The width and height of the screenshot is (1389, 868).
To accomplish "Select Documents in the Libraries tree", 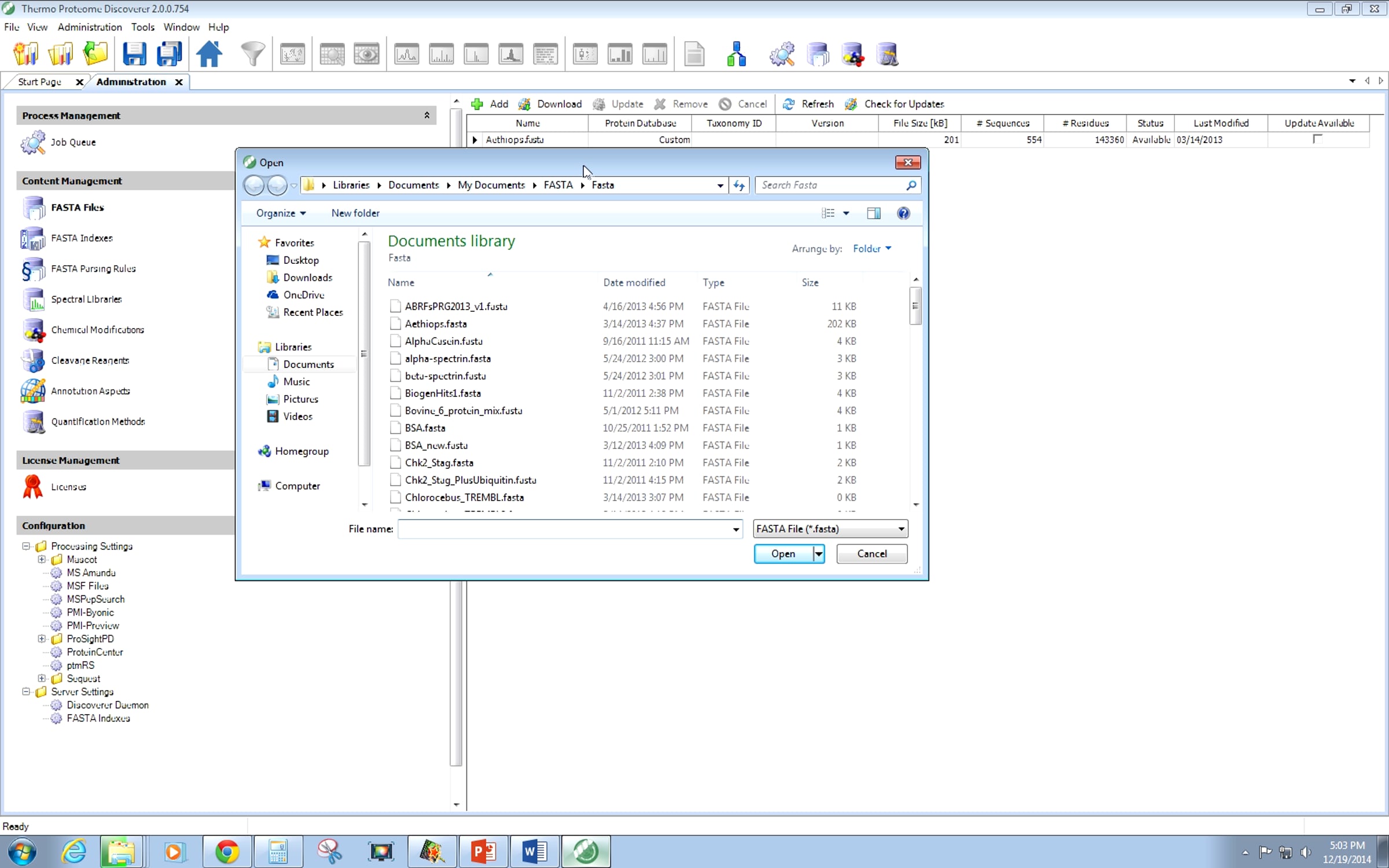I will [308, 365].
